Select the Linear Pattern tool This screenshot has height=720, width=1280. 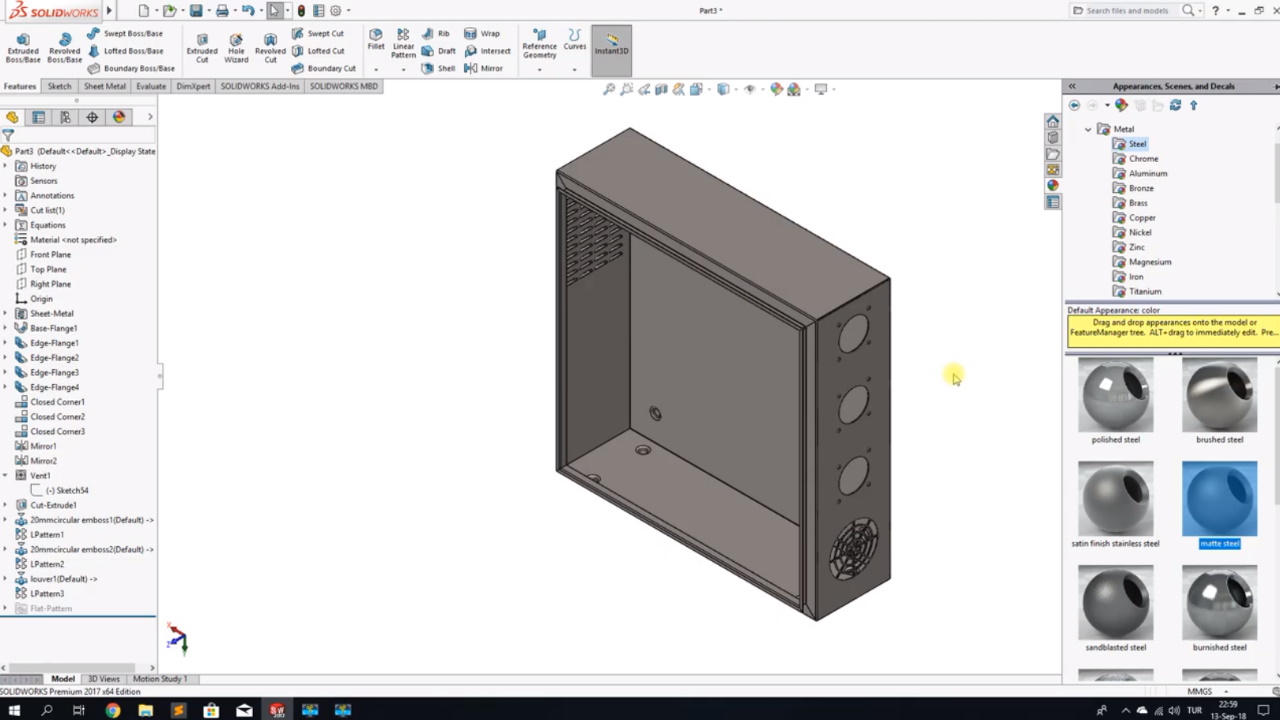click(x=403, y=44)
